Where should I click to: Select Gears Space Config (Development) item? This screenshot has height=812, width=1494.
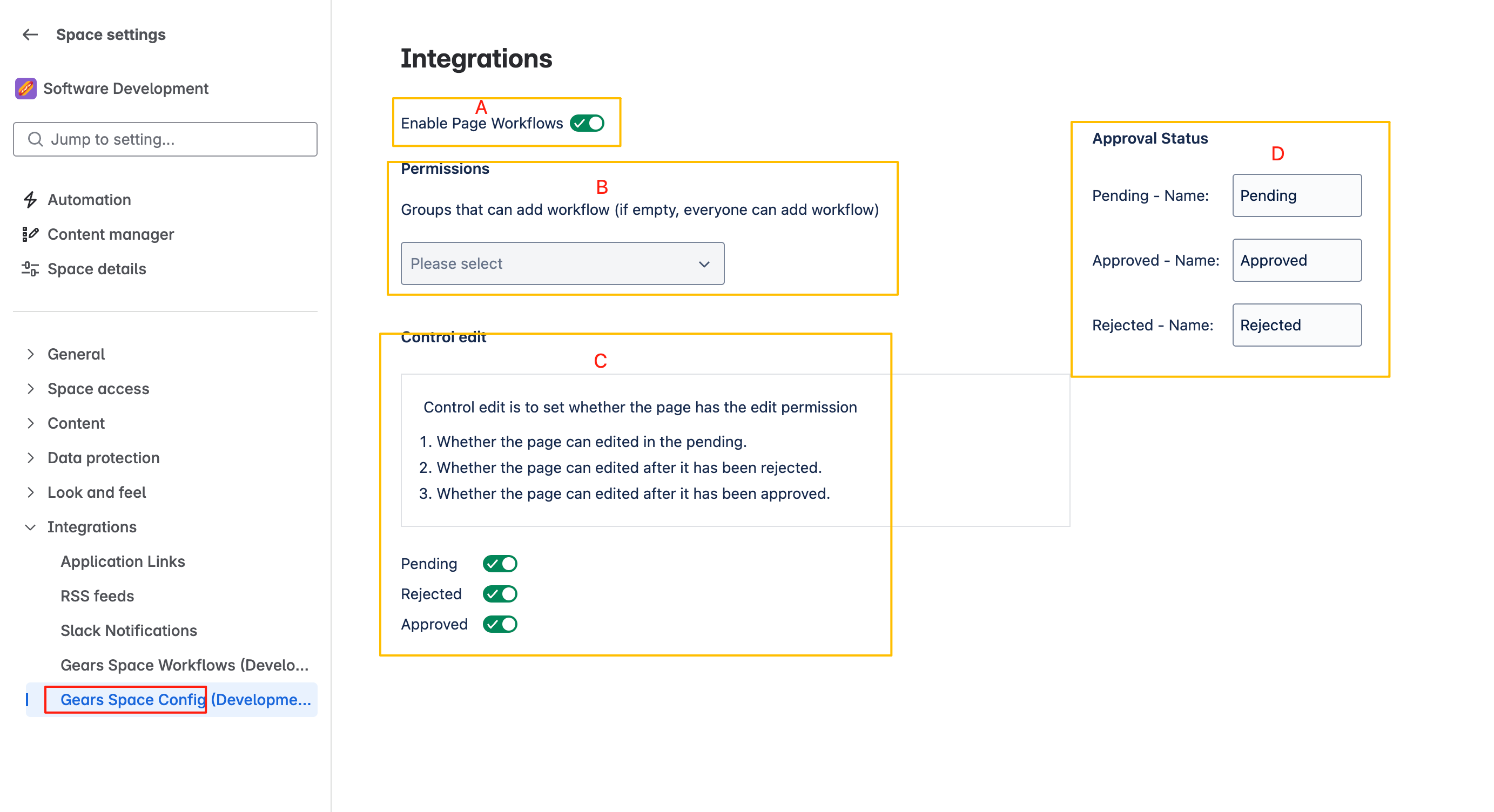click(x=172, y=700)
